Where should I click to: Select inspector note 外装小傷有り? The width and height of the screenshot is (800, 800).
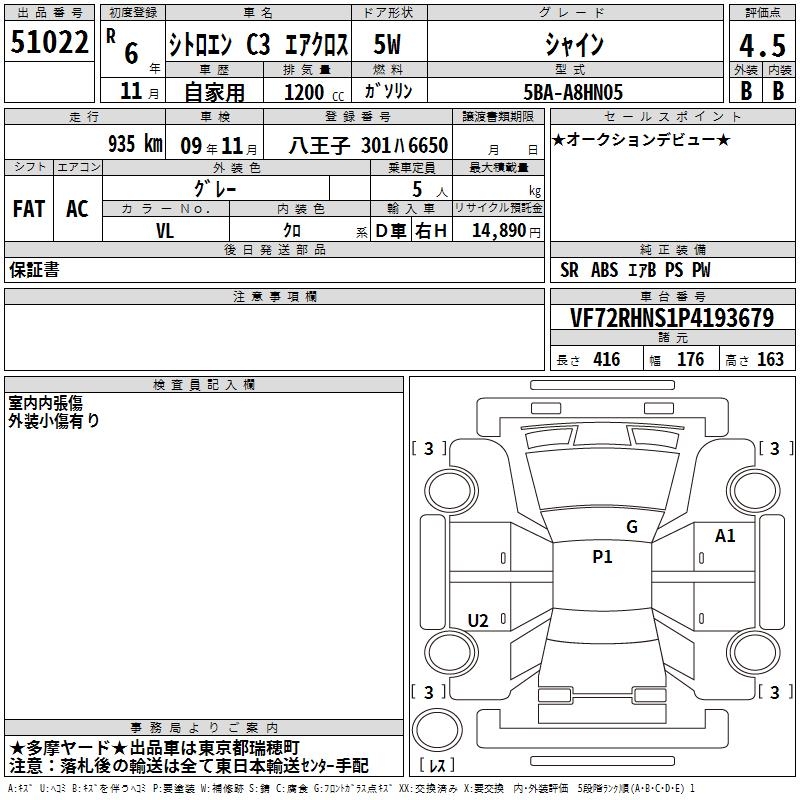[54, 420]
